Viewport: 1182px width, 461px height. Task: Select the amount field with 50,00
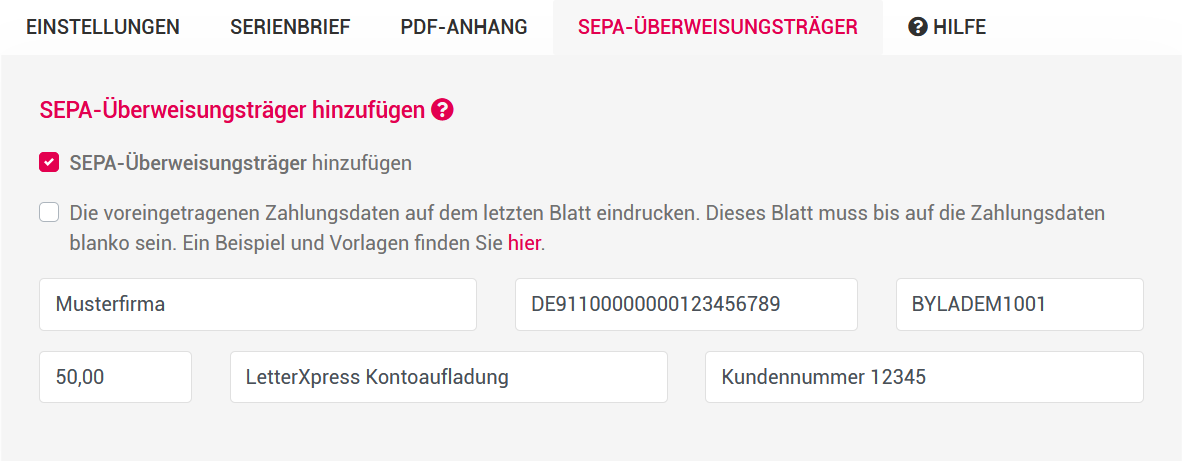coord(115,377)
